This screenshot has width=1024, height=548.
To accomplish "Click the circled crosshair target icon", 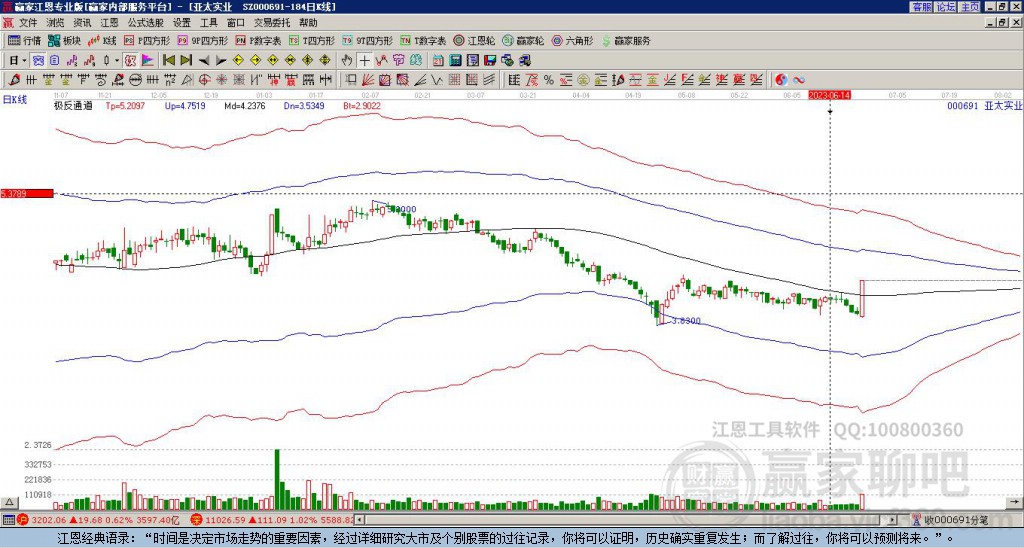I will point(204,80).
